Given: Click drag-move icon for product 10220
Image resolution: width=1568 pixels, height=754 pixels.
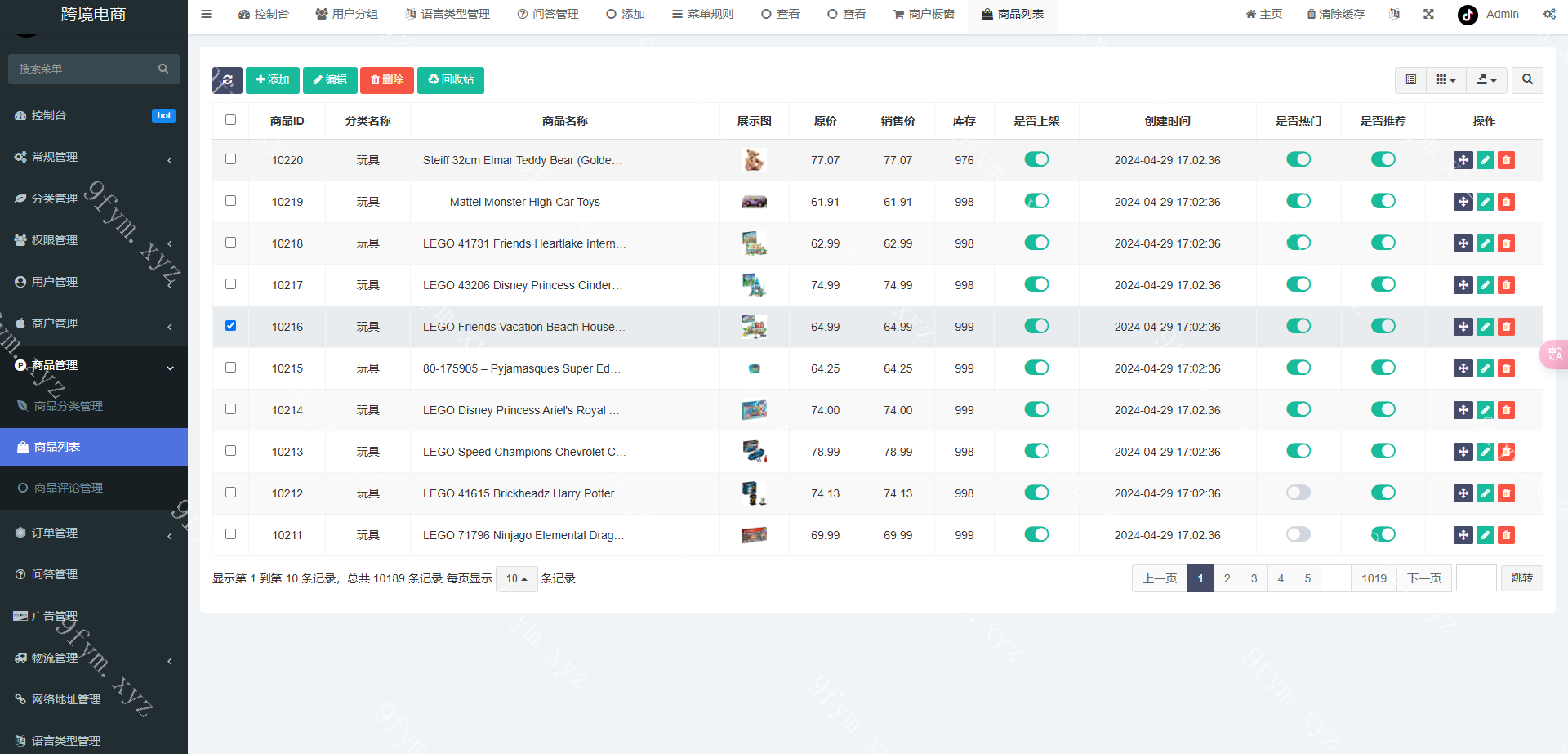Looking at the screenshot, I should [1463, 160].
